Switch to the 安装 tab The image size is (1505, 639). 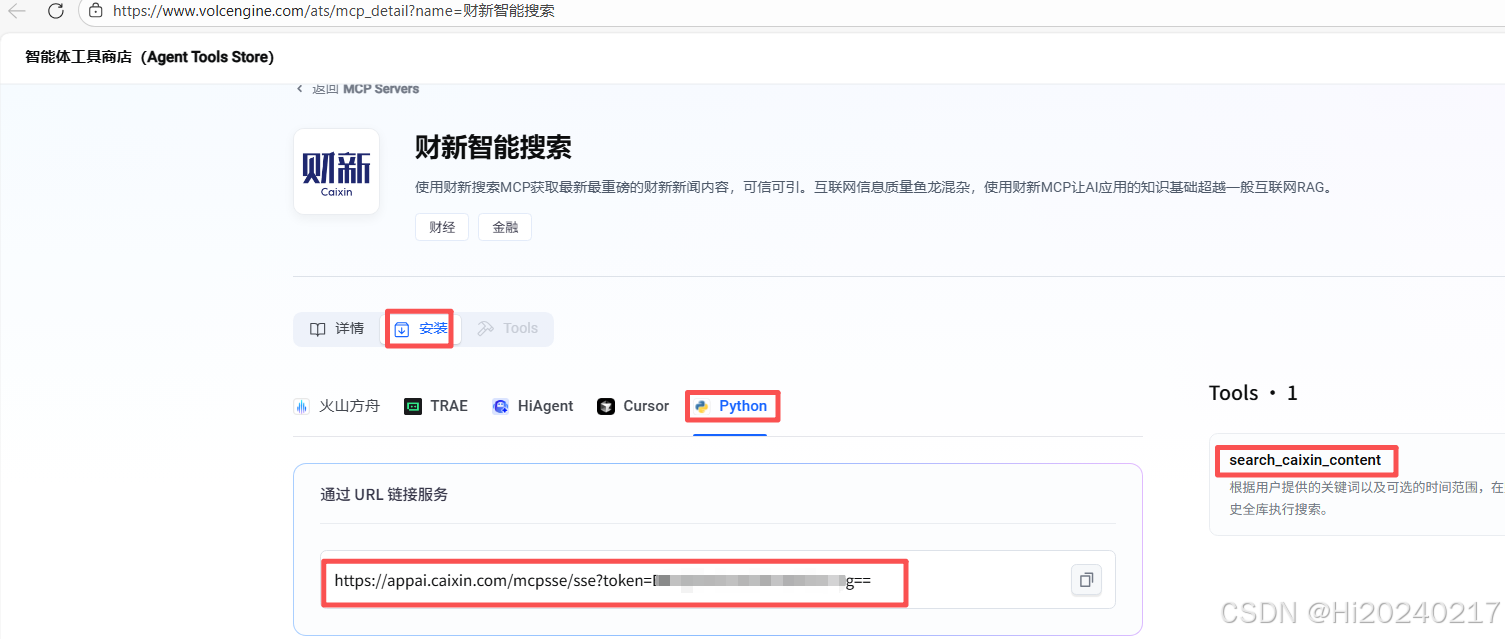coord(420,329)
